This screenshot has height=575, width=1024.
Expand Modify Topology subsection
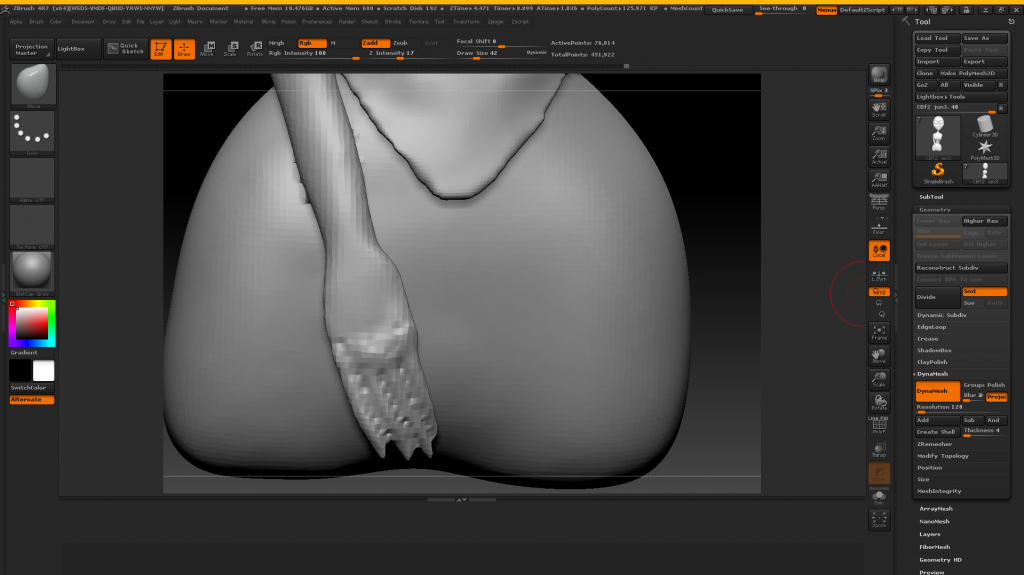[942, 455]
